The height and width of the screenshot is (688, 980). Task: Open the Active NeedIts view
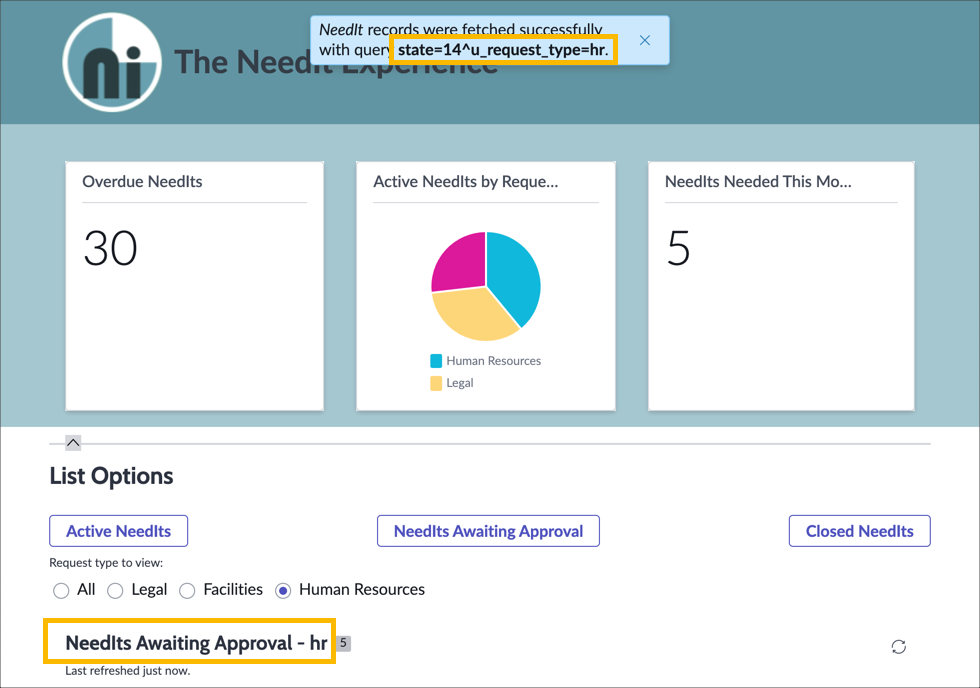pos(118,531)
